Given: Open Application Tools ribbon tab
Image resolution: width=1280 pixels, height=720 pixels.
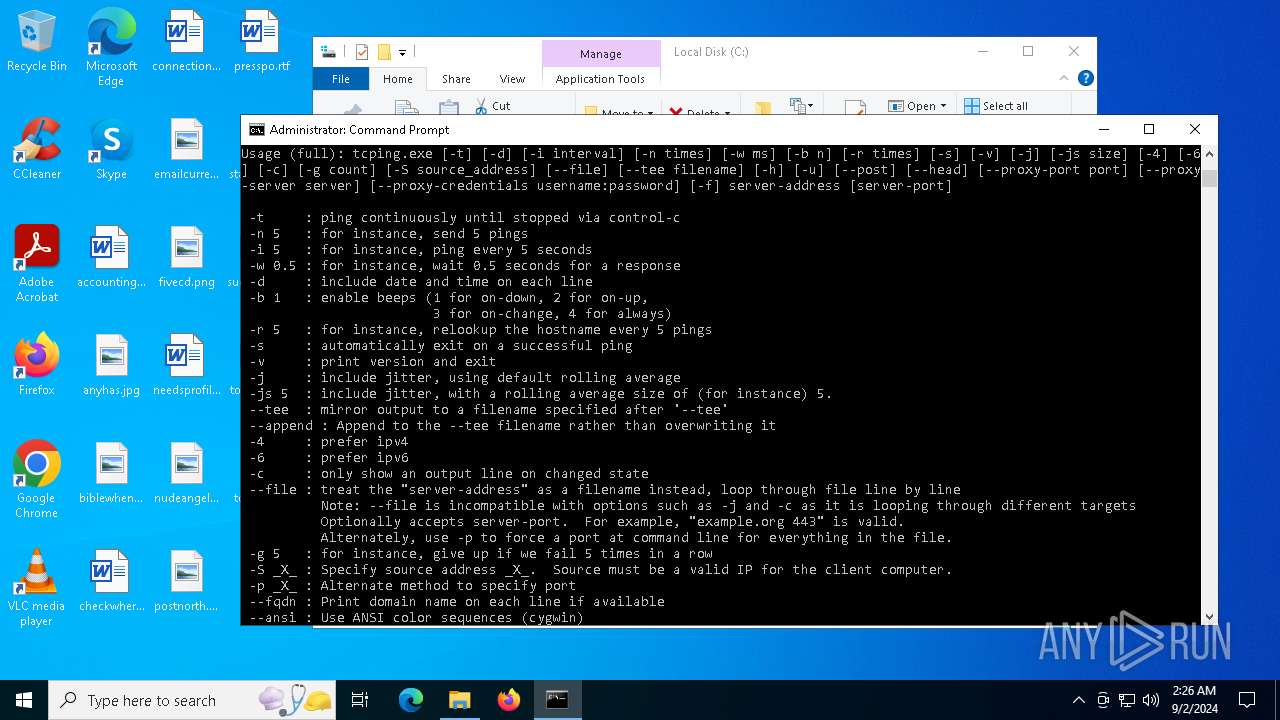Looking at the screenshot, I should pyautogui.click(x=600, y=79).
